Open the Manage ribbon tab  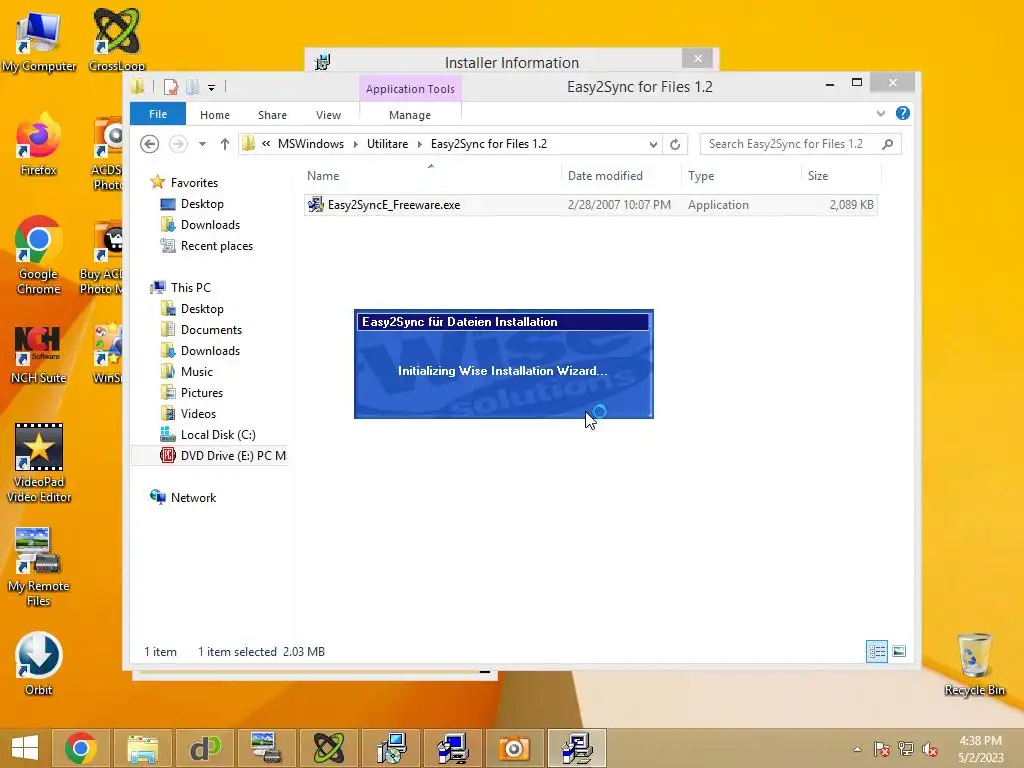point(410,115)
